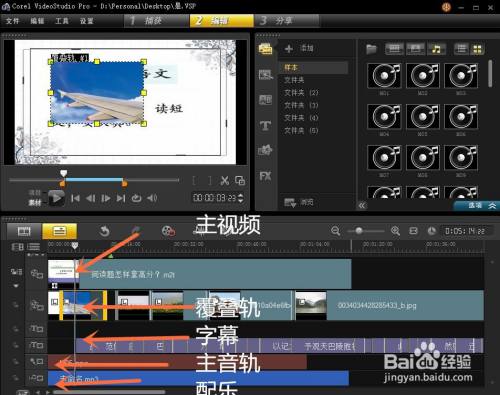Image resolution: width=500 pixels, height=395 pixels.
Task: Click the project duration clock icon
Action: click(x=431, y=231)
